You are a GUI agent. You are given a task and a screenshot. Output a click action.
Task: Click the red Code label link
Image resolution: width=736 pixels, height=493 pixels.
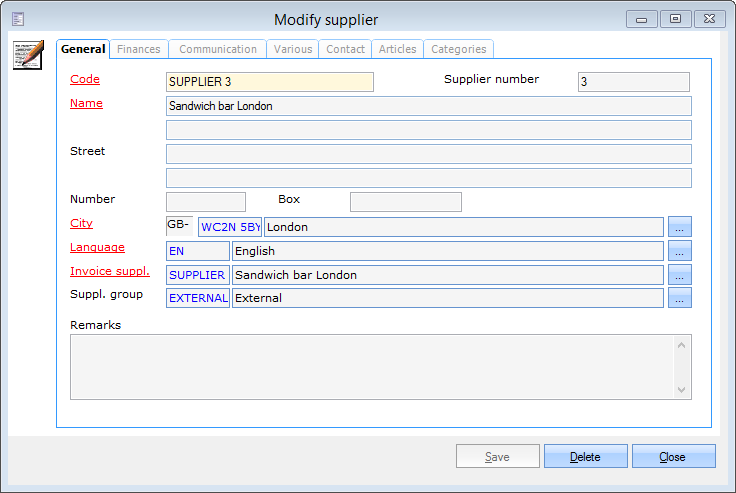coord(85,79)
